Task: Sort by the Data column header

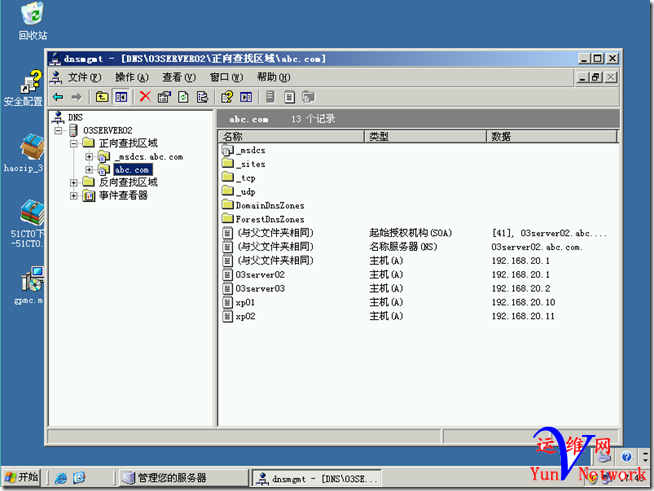Action: click(552, 136)
